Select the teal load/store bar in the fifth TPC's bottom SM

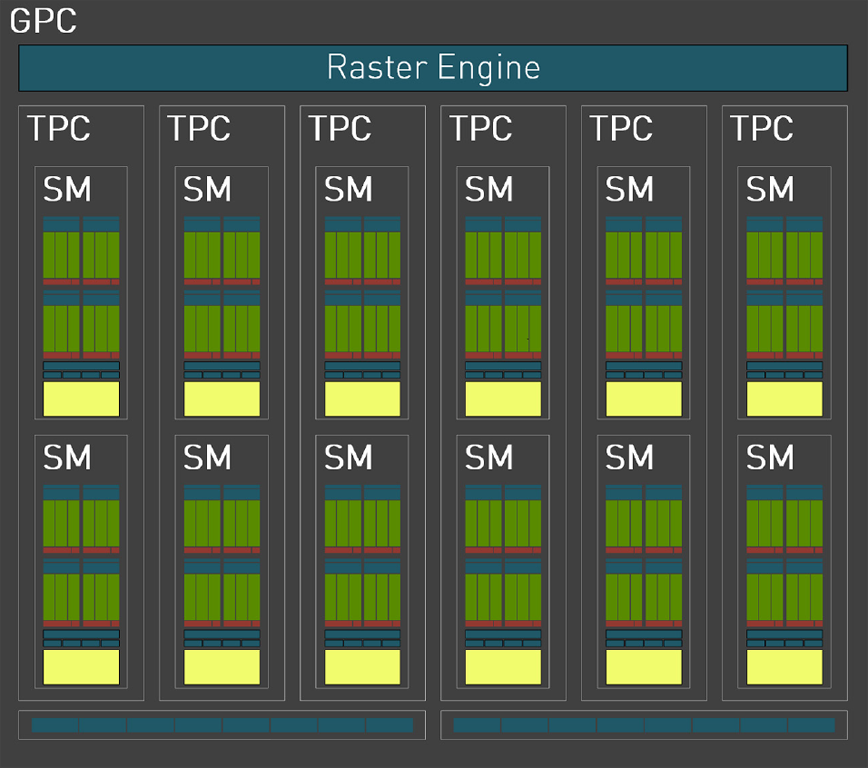[642, 636]
